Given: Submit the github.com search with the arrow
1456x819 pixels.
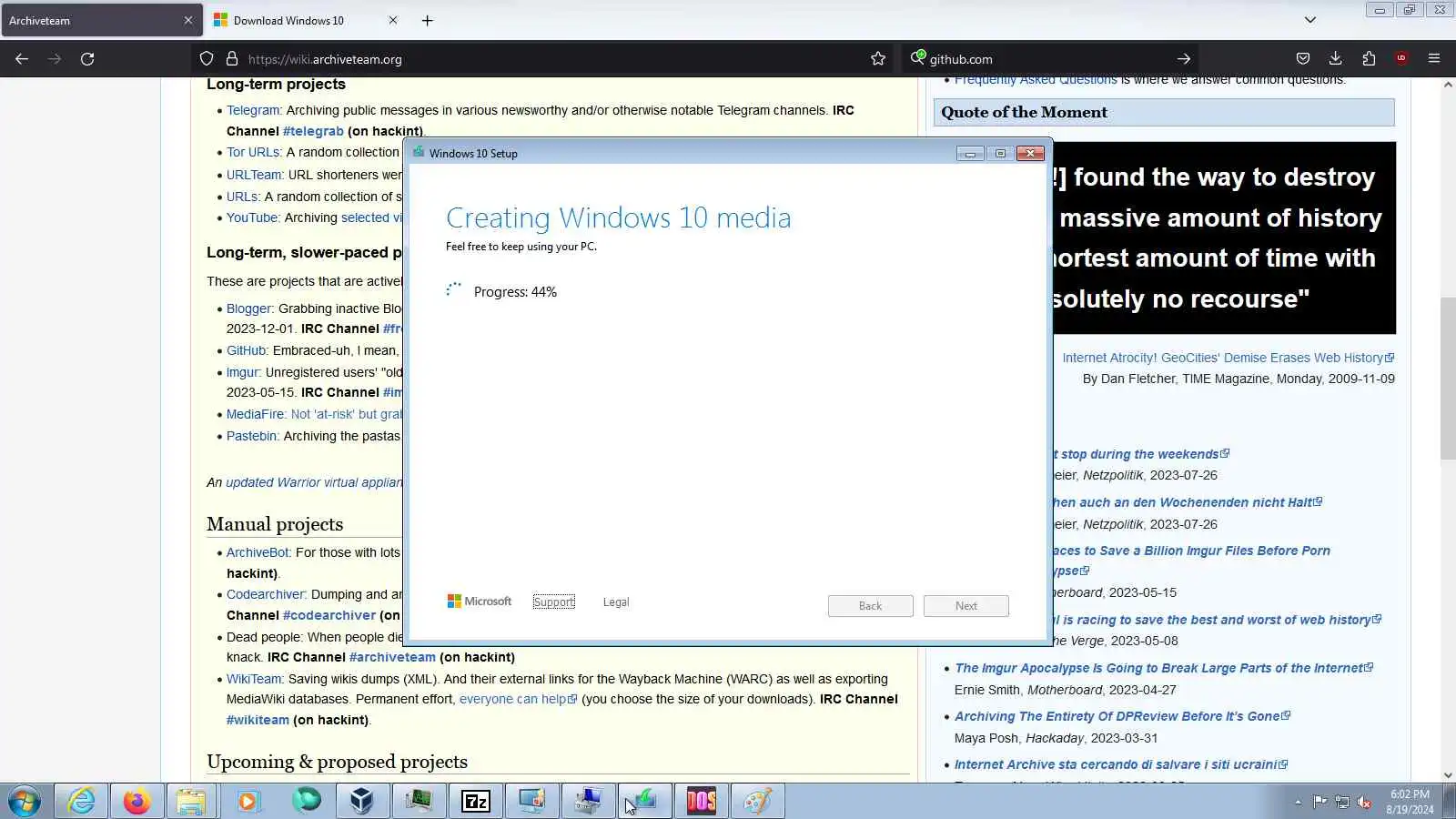Looking at the screenshot, I should (x=1184, y=59).
